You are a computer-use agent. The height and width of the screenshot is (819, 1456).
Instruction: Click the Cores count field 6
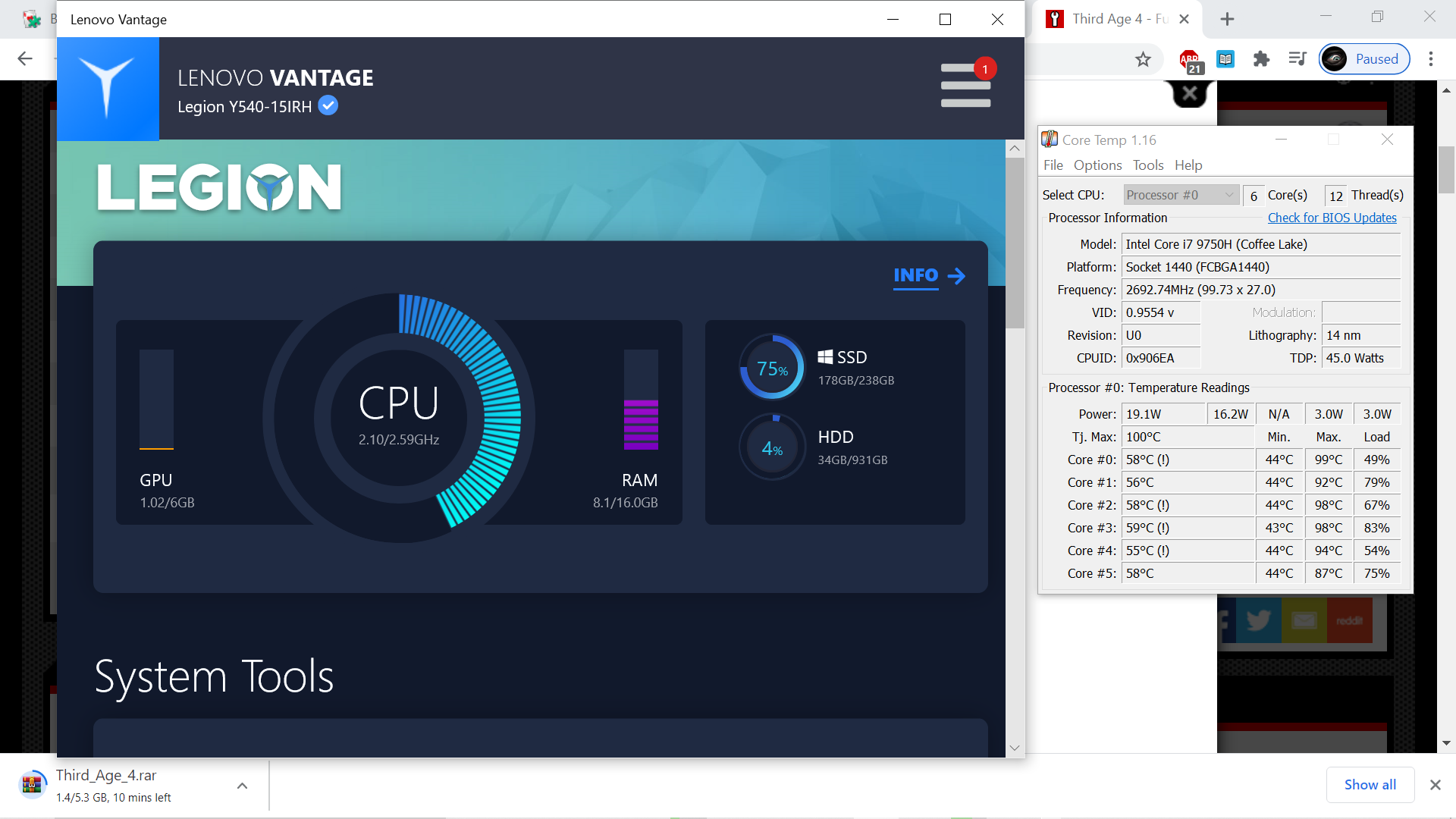[x=1254, y=196]
